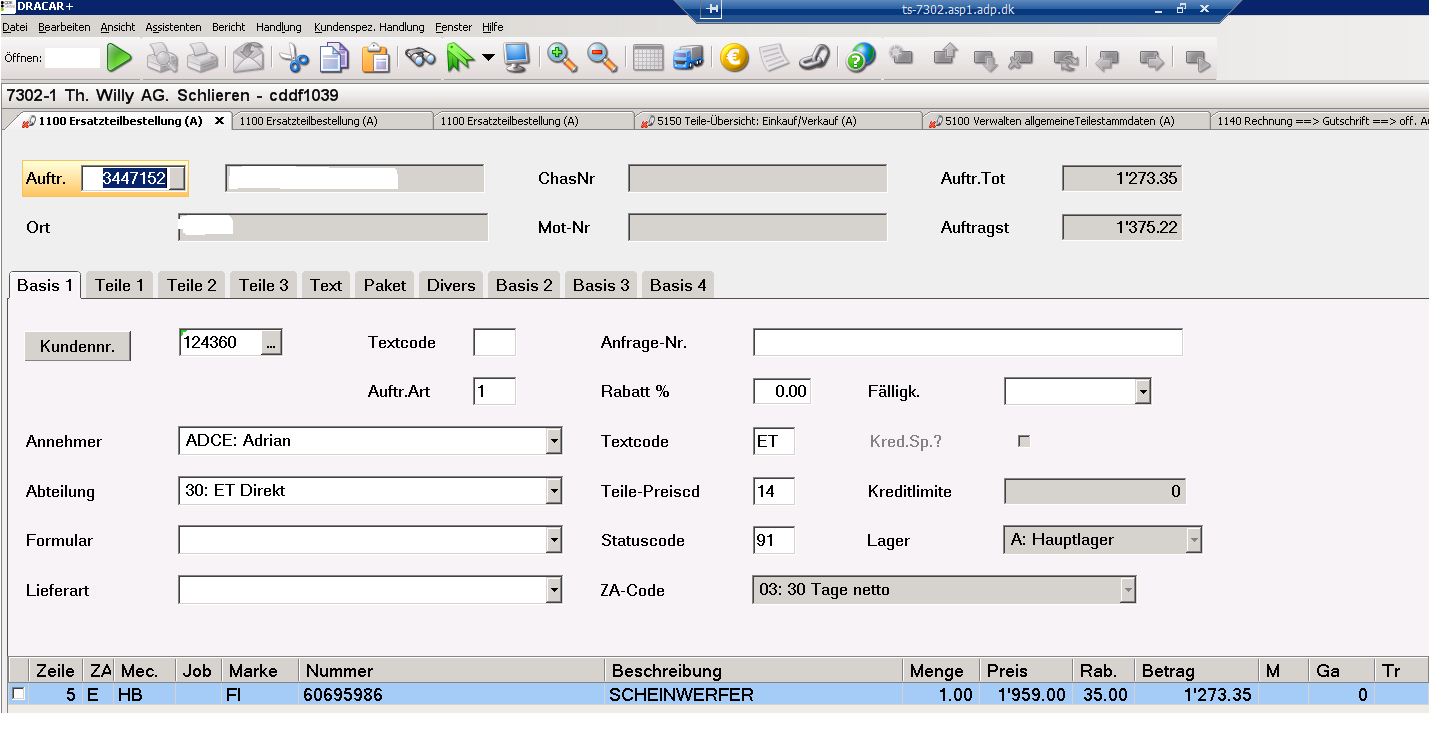The width and height of the screenshot is (1429, 735).
Task: Switch to the Teile 1 tab
Action: coord(119,285)
